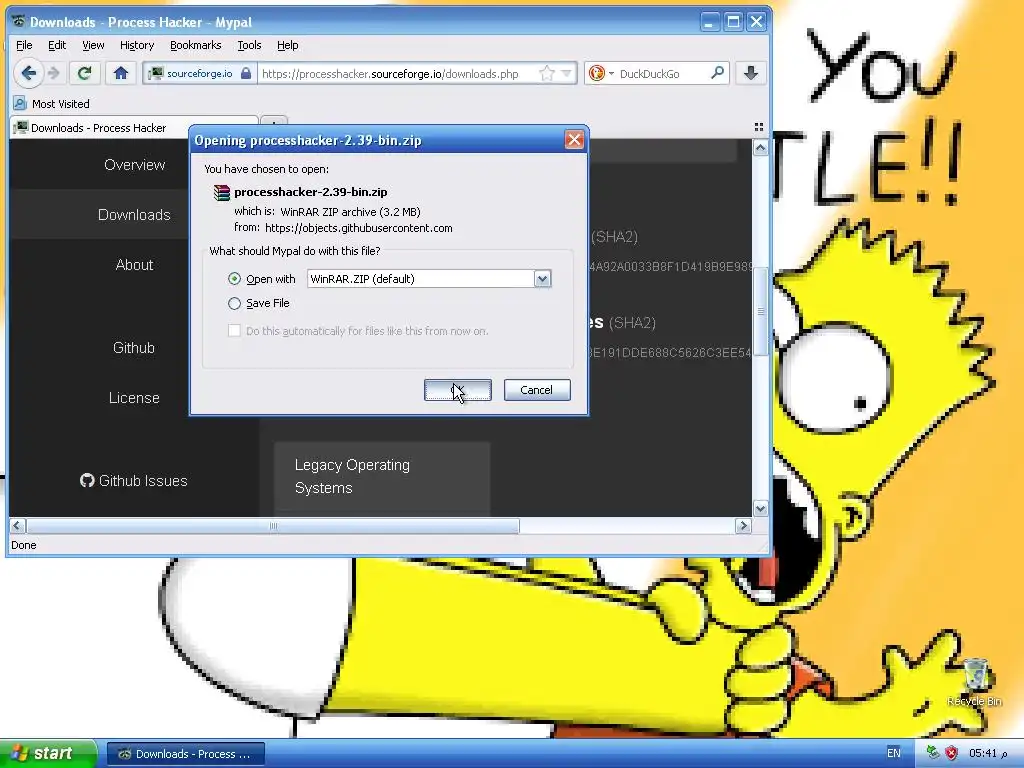Reload the page with the refresh icon
This screenshot has width=1024, height=768.
(84, 73)
